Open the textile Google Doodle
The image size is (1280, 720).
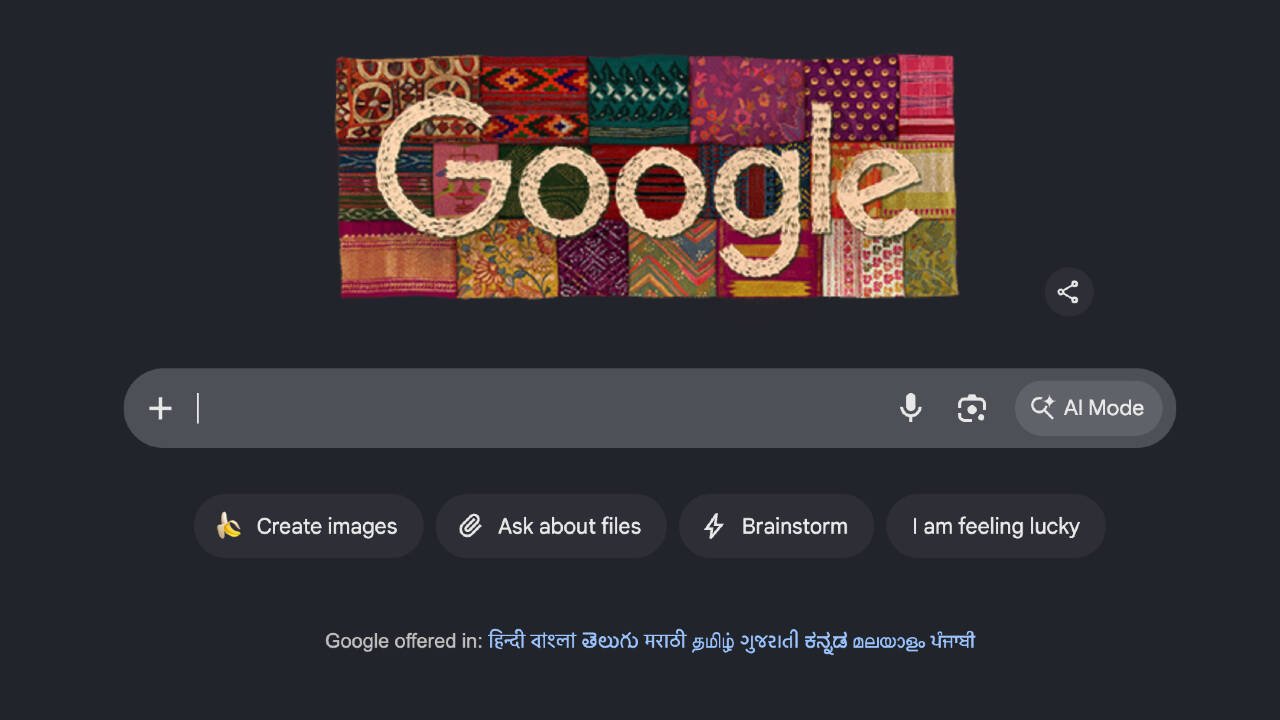(x=647, y=176)
